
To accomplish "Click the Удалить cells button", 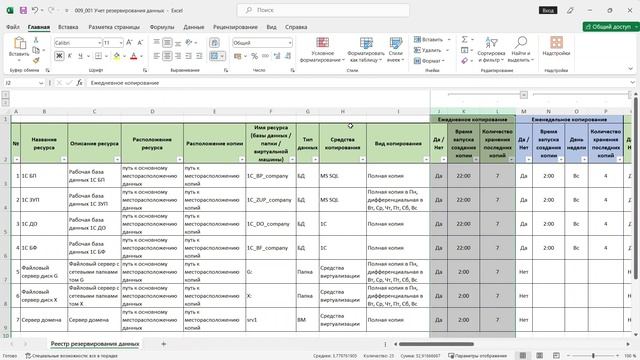I will point(431,50).
